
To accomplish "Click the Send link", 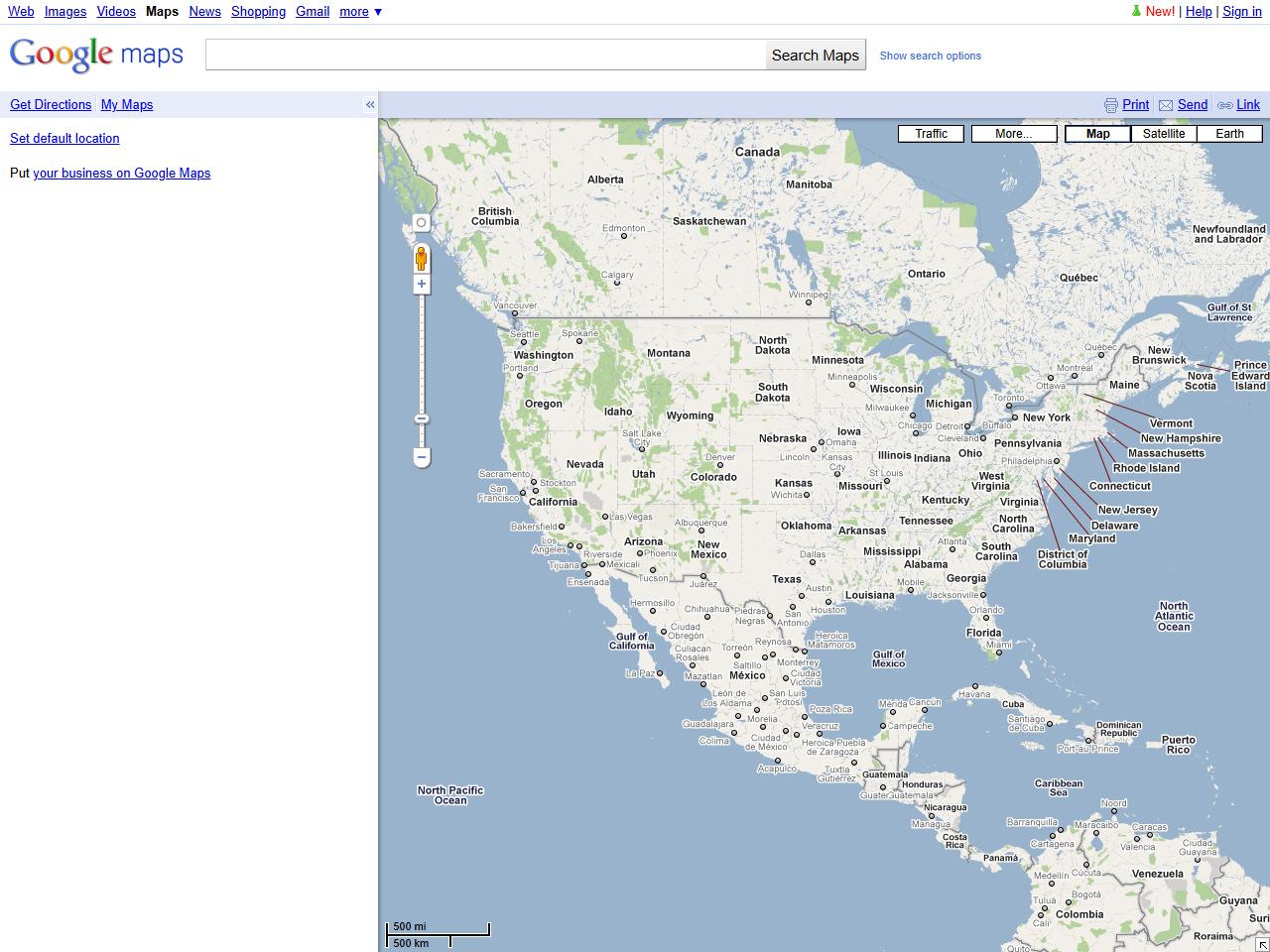I will pyautogui.click(x=1193, y=105).
